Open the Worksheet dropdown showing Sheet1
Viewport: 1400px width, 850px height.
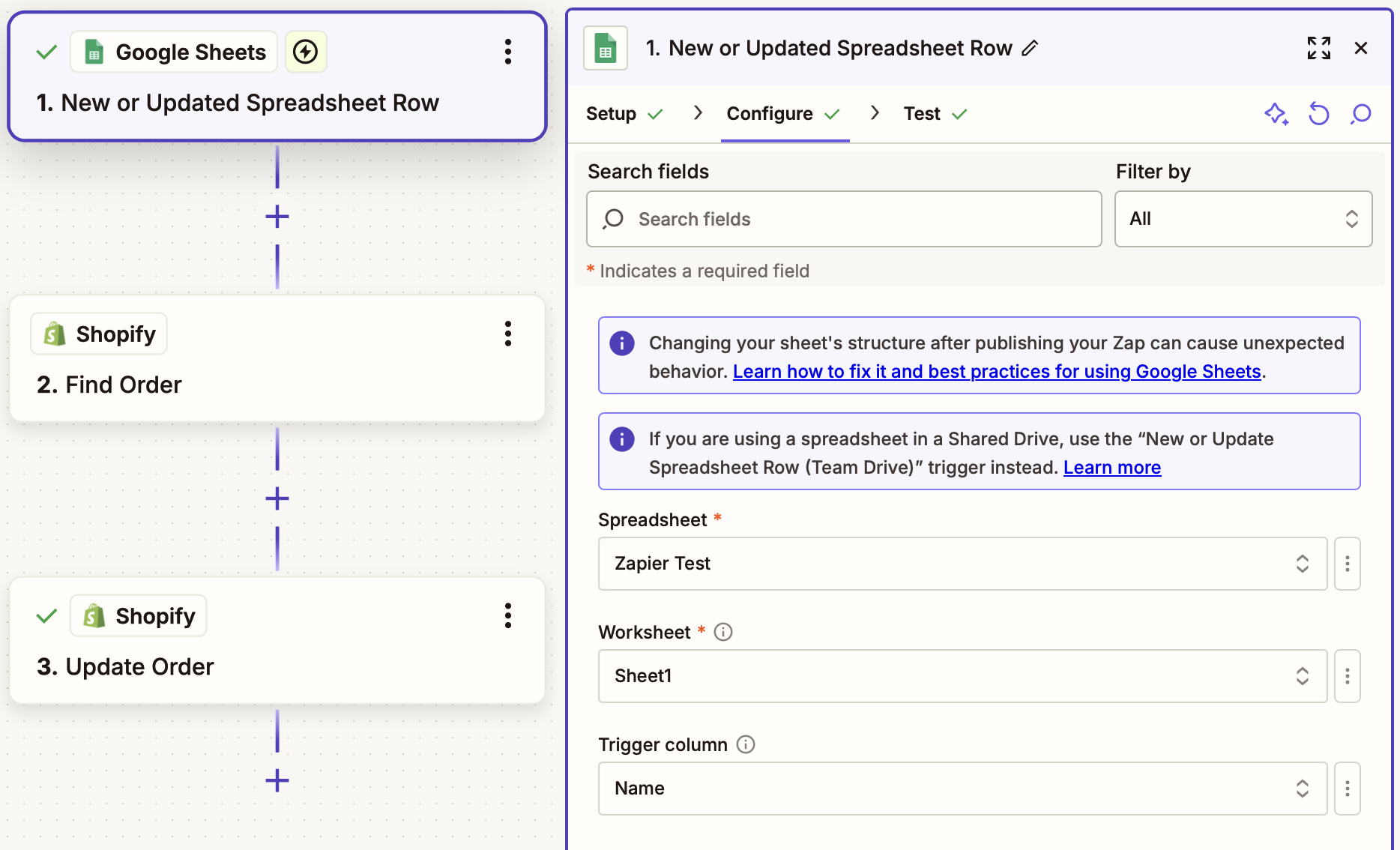(x=962, y=676)
